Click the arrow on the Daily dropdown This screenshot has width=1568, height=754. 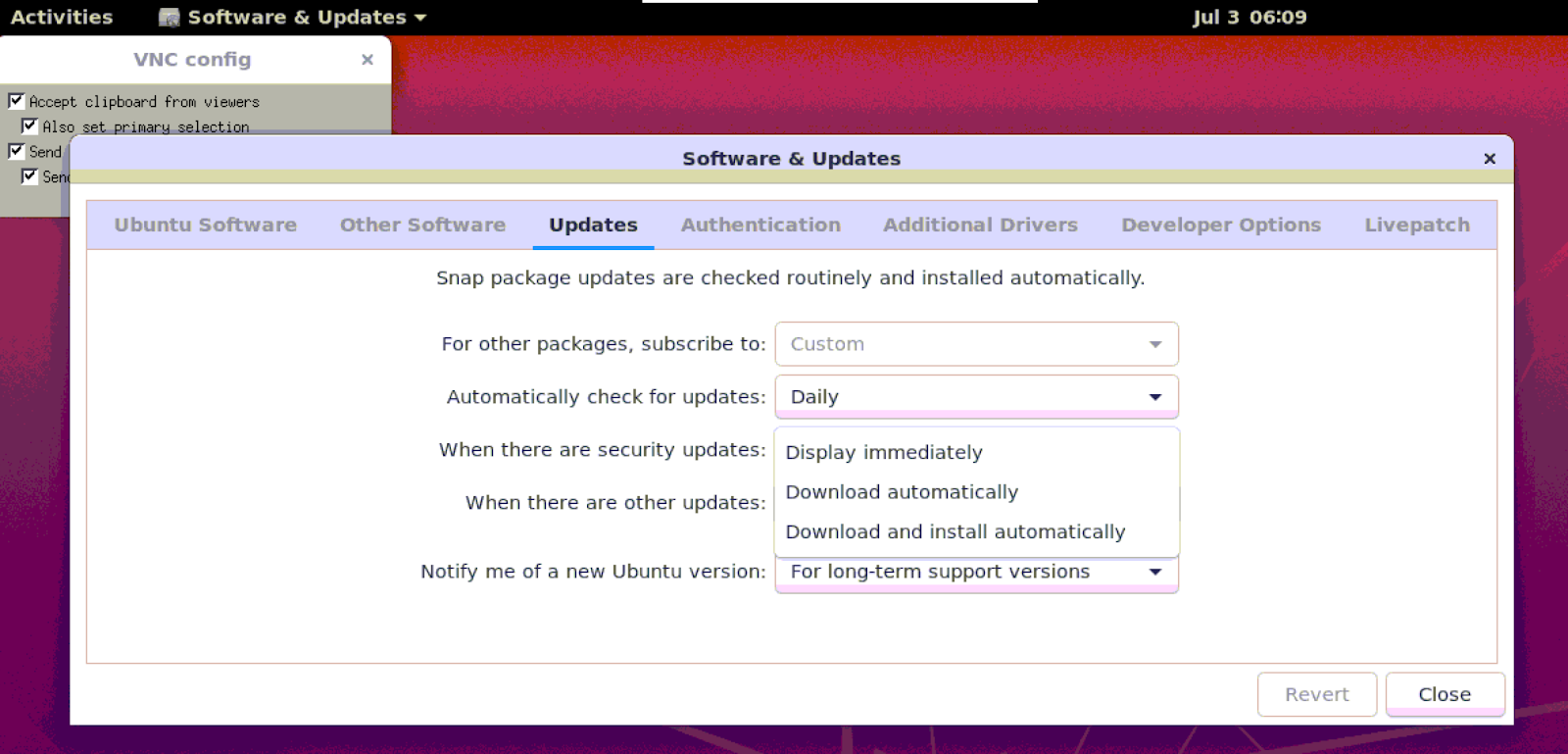pos(1155,397)
